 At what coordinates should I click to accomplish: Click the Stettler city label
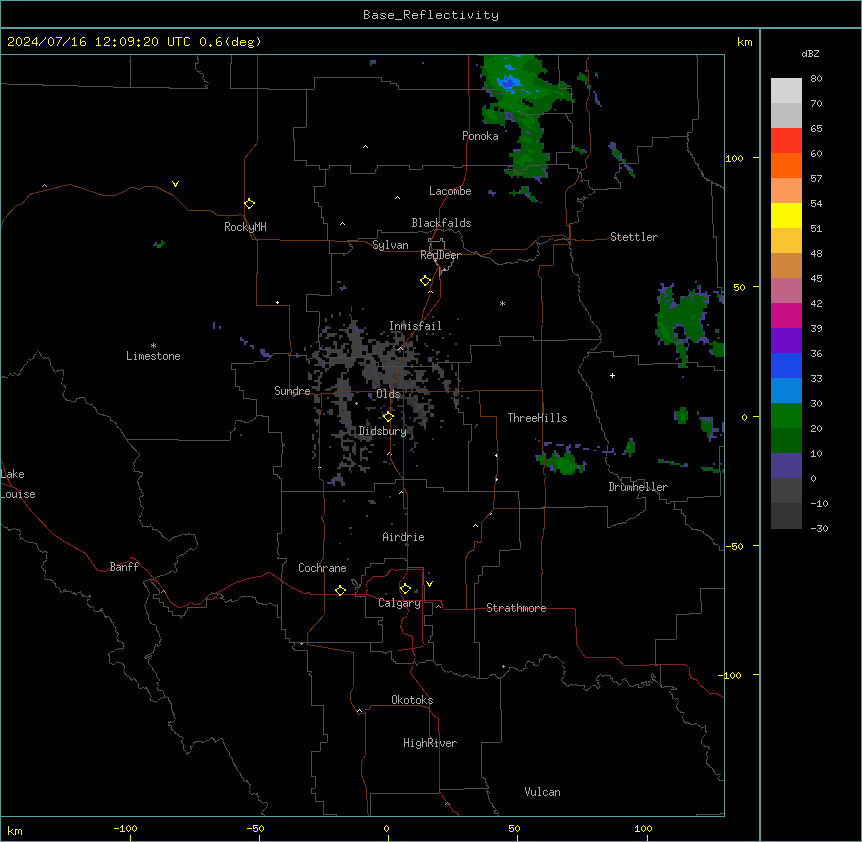(634, 237)
